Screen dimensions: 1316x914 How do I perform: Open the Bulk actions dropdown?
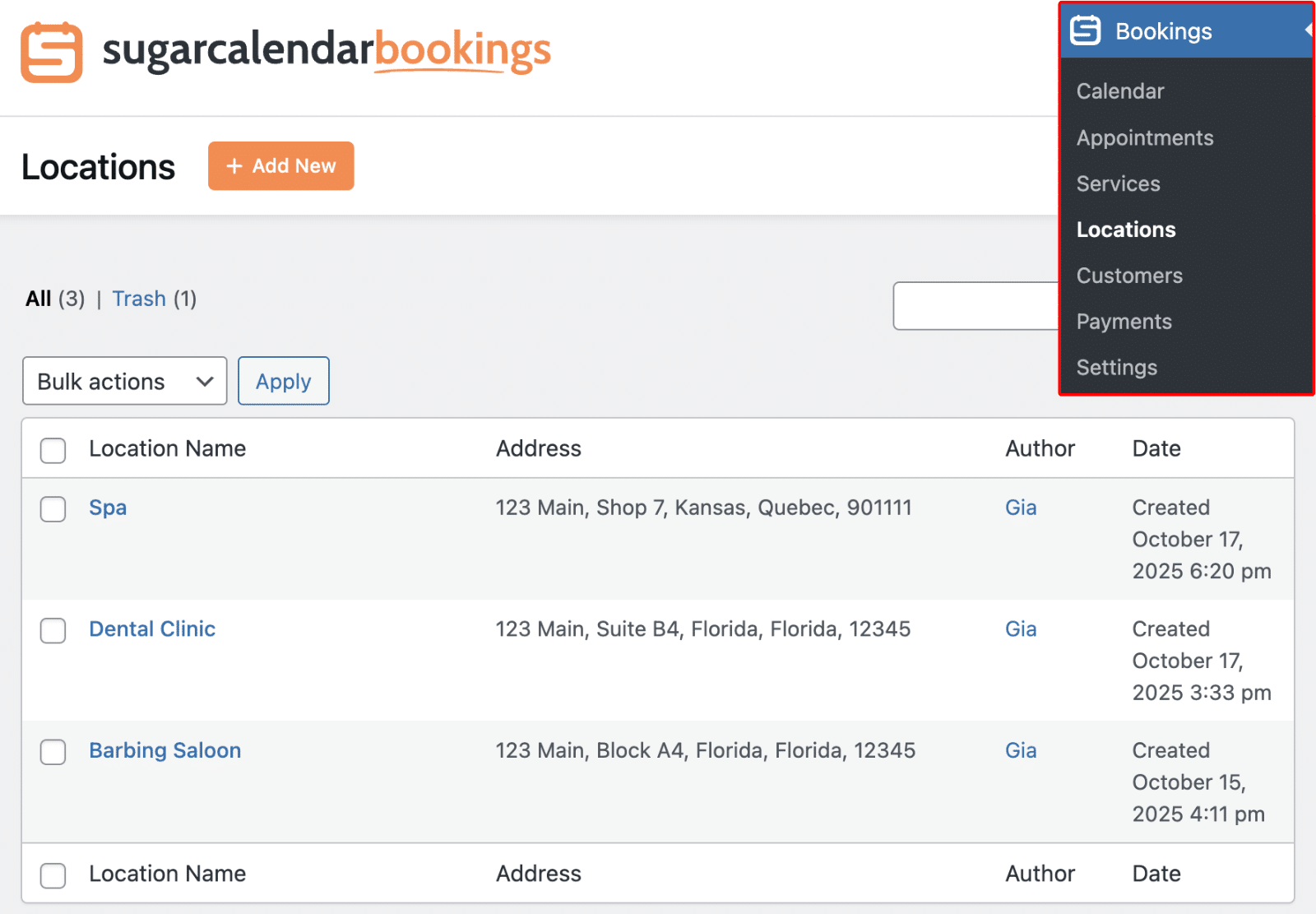coord(124,381)
